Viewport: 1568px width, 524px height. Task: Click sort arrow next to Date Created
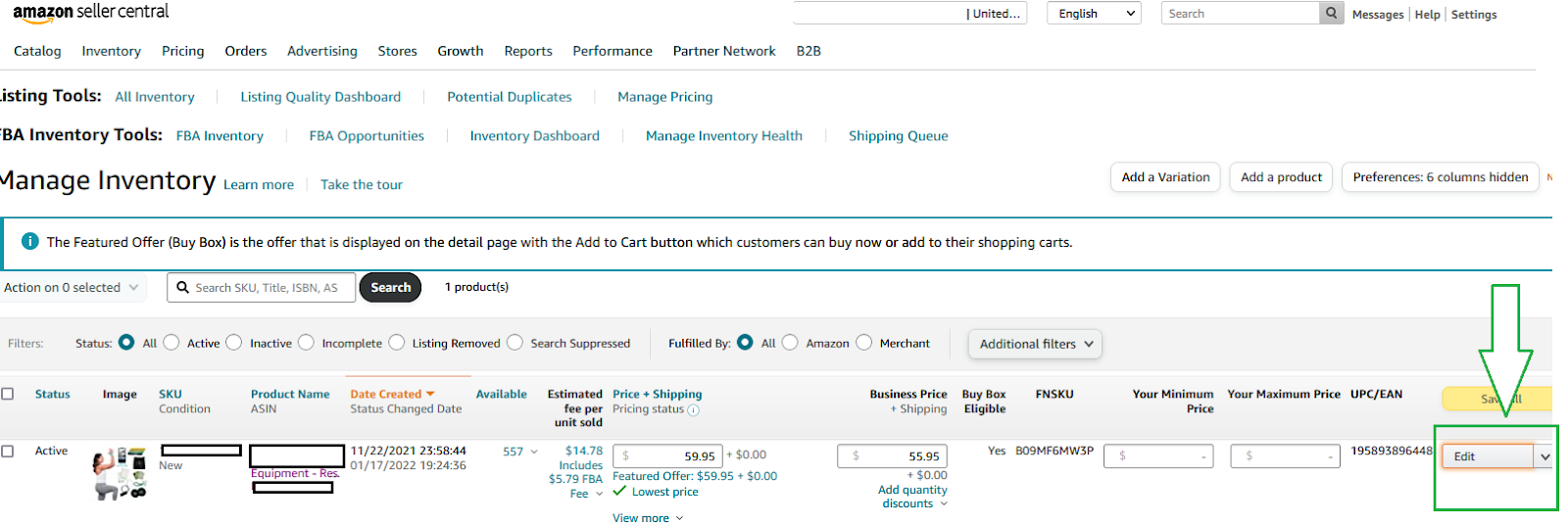click(x=430, y=395)
